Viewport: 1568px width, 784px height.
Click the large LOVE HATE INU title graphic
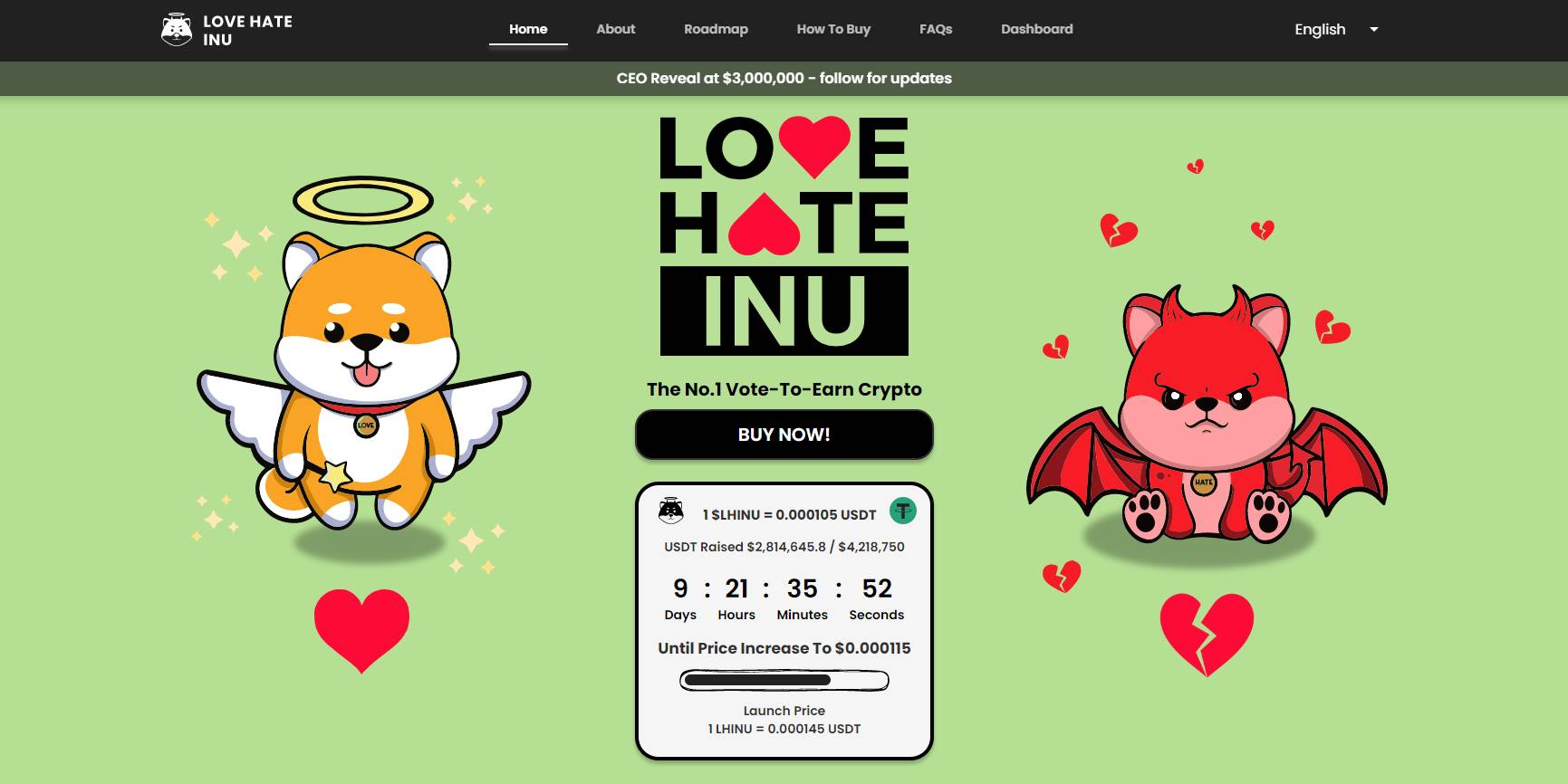point(784,235)
